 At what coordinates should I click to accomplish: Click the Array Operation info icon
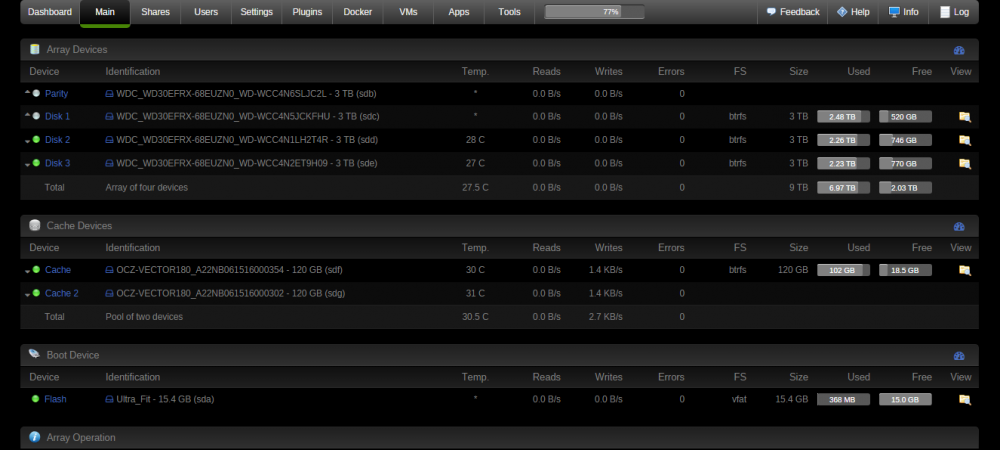point(34,437)
